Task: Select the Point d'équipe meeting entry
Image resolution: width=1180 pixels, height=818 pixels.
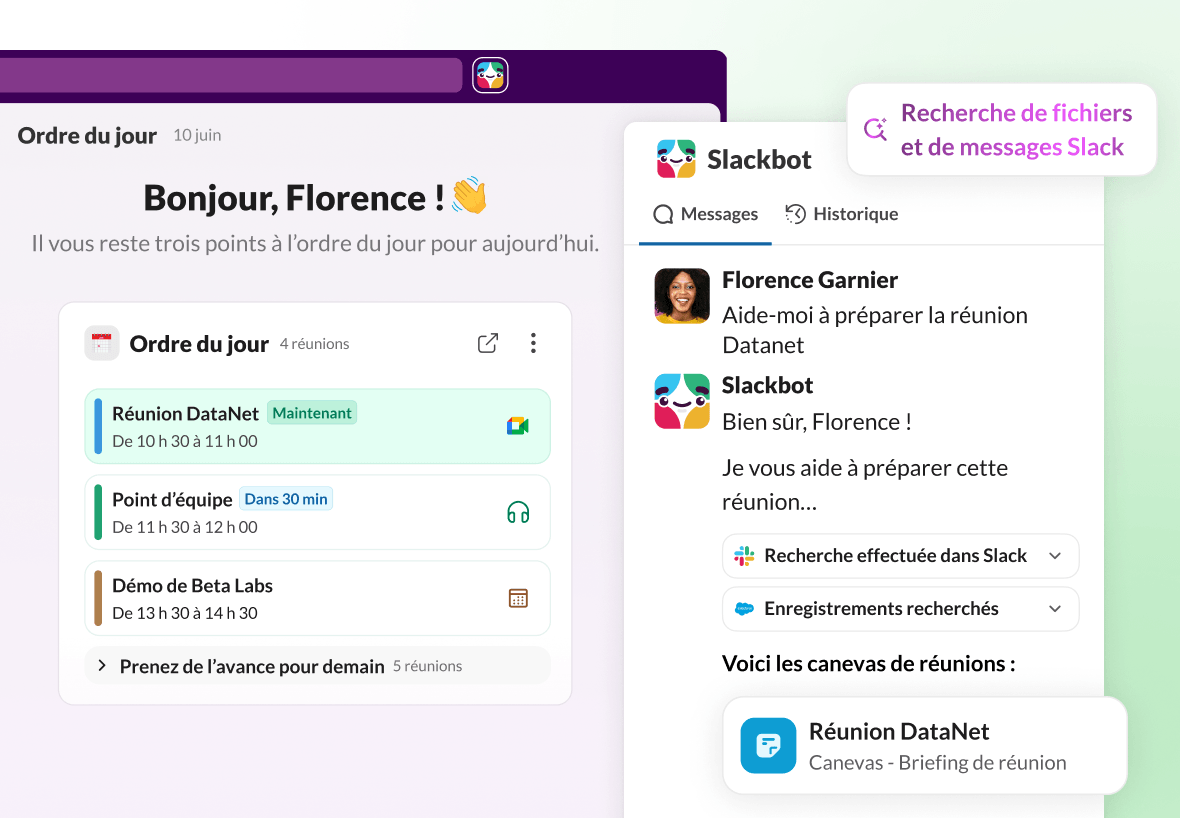Action: [300, 513]
